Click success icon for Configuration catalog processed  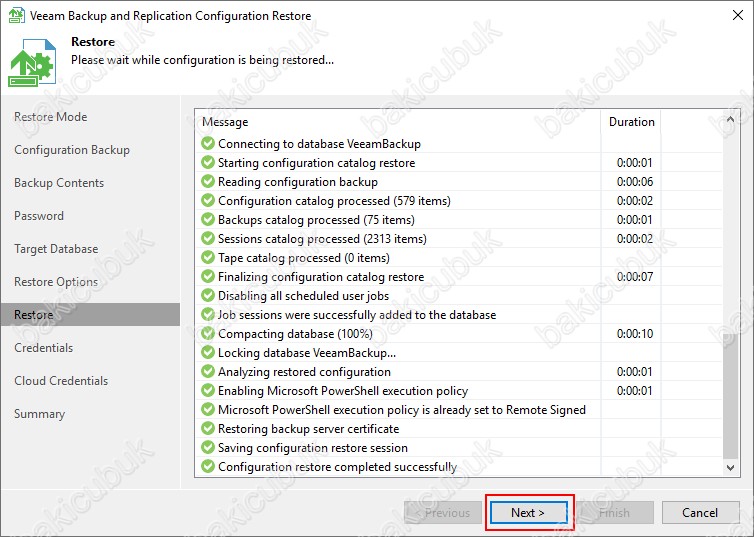208,200
